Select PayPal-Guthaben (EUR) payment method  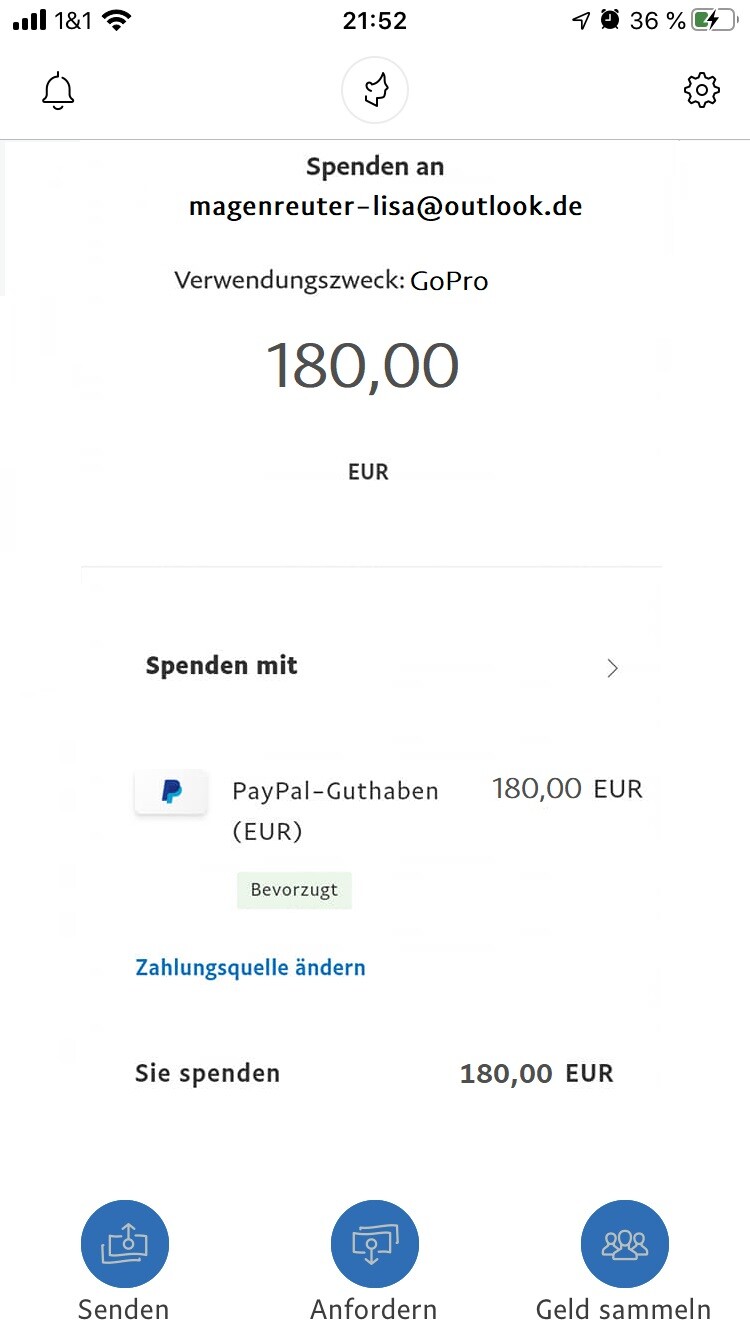[388, 810]
